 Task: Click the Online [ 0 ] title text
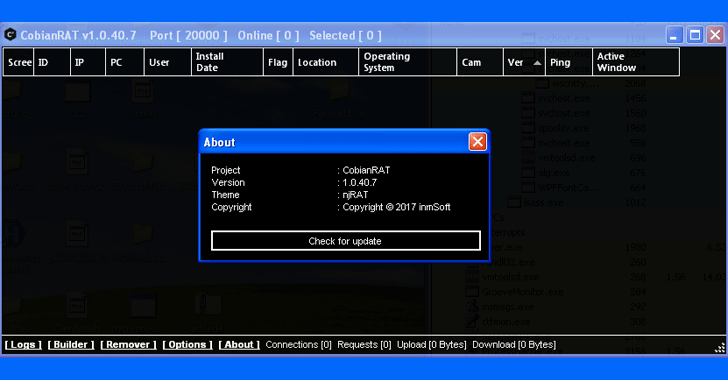[269, 35]
